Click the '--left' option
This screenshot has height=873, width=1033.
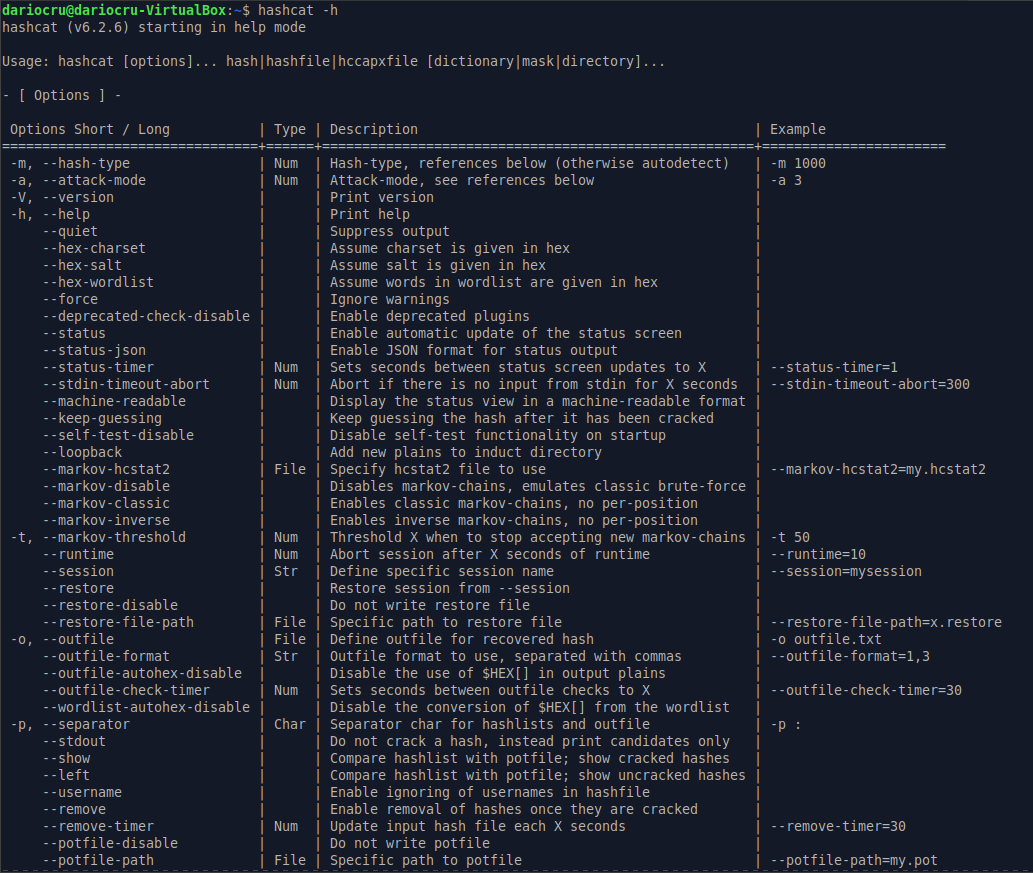tap(66, 775)
